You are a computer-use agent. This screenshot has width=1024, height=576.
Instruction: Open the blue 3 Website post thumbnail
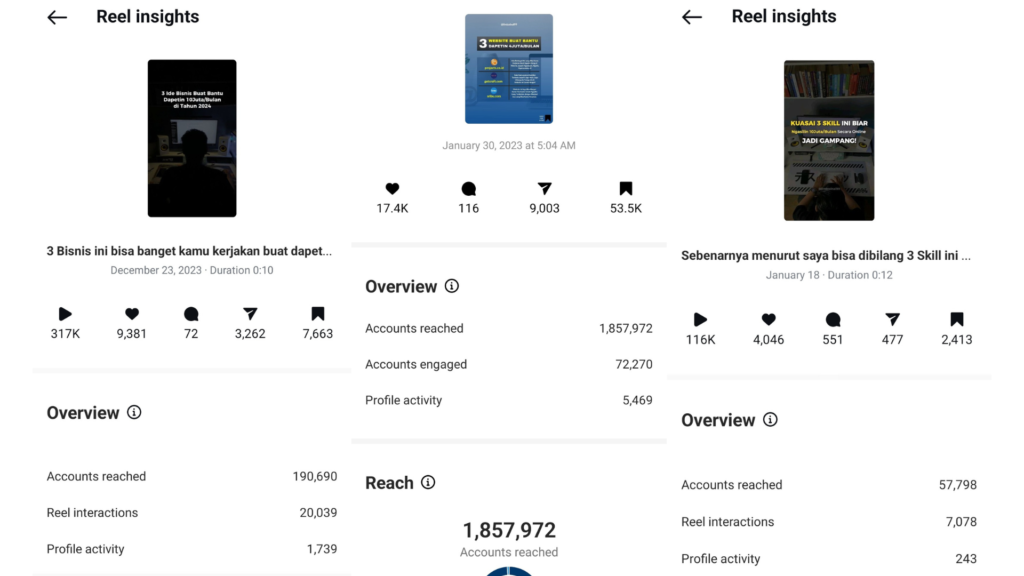[x=509, y=69]
